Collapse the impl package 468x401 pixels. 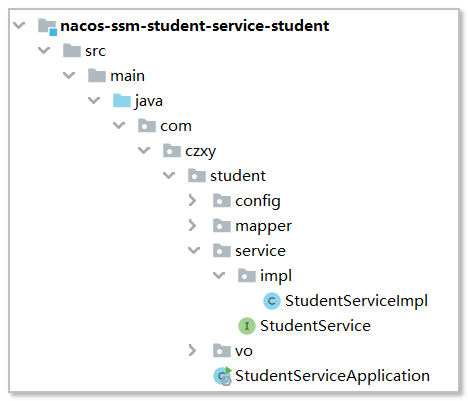click(x=219, y=275)
